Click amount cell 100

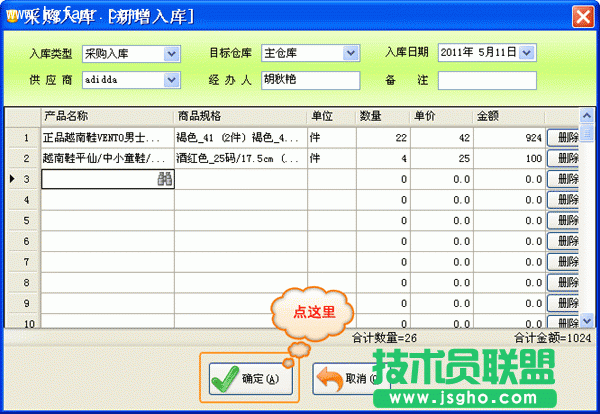(509, 158)
